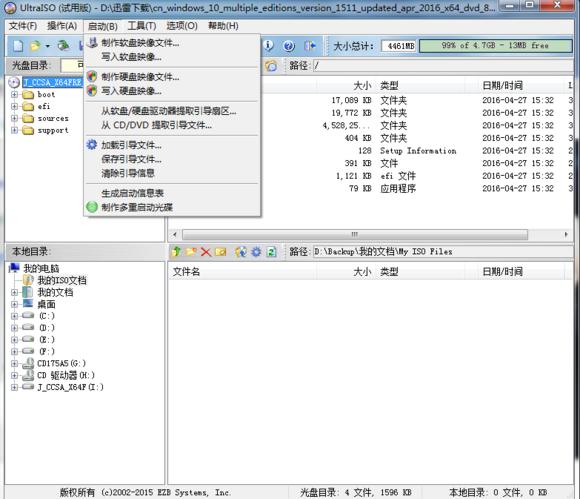
Task: Click the blue information (i) toolbar icon
Action: 269,45
